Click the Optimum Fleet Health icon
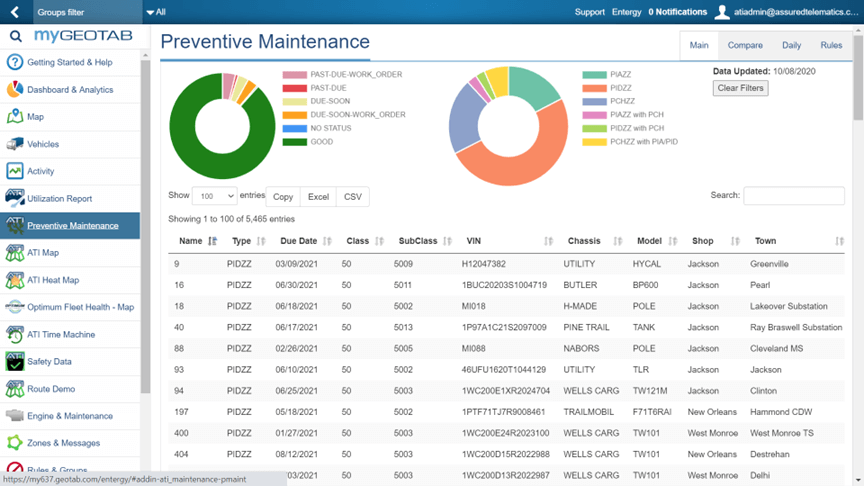The image size is (864, 486). (x=15, y=307)
